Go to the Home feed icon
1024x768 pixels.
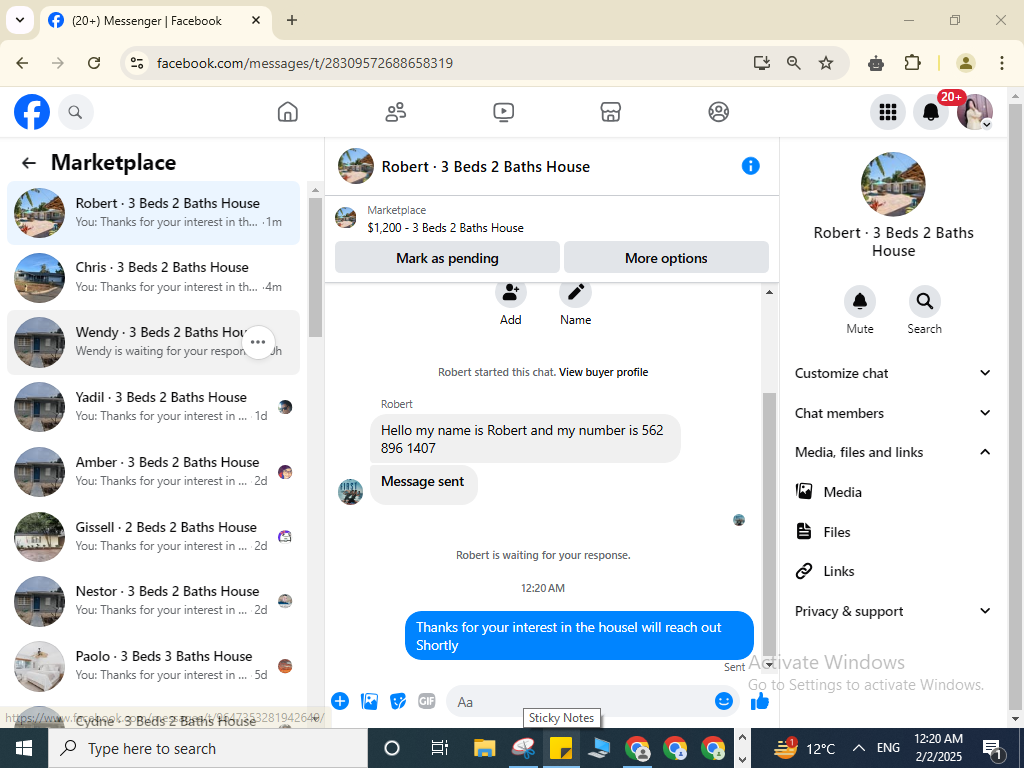point(287,112)
